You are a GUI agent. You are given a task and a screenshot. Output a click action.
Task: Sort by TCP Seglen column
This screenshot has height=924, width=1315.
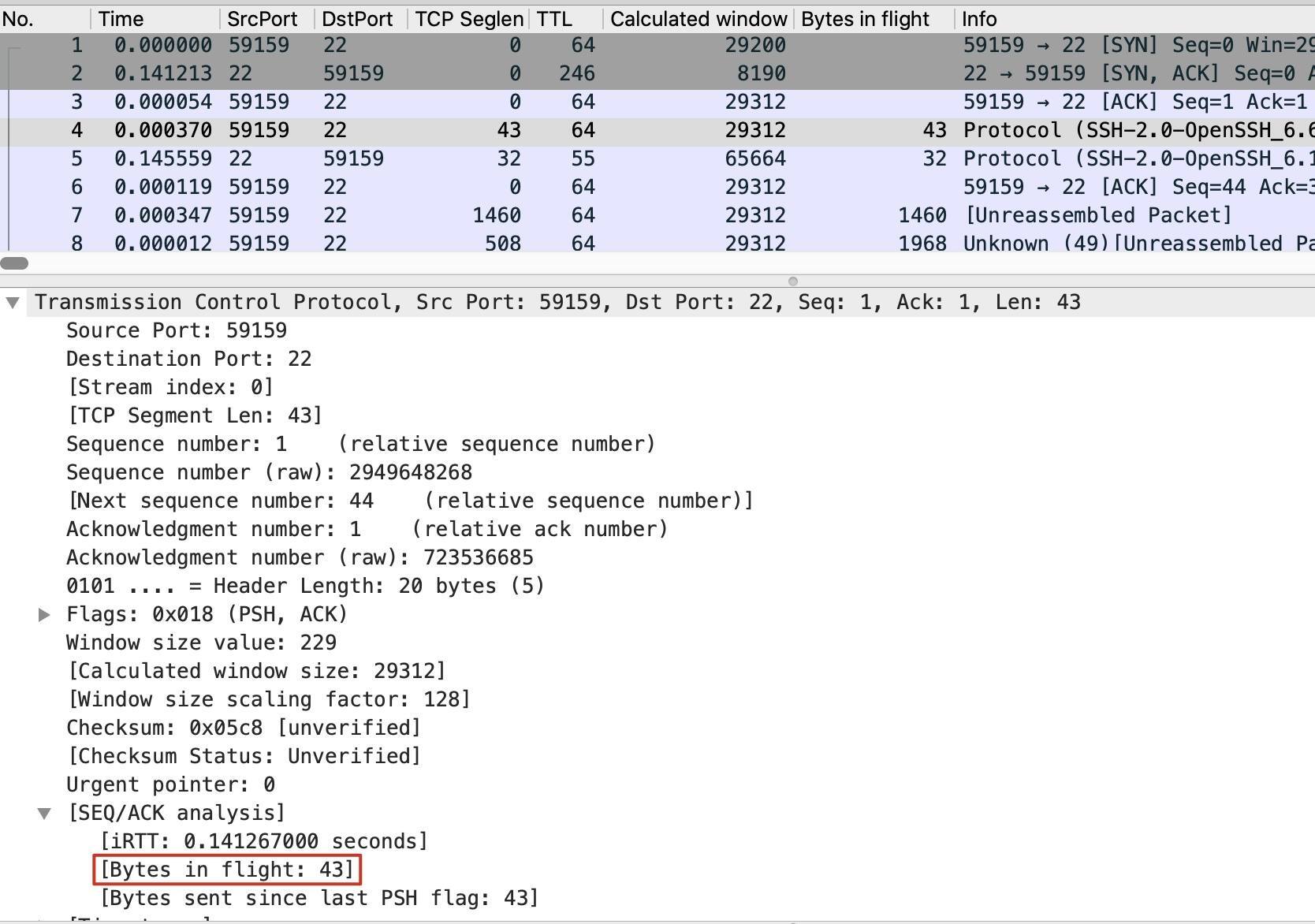(x=468, y=19)
